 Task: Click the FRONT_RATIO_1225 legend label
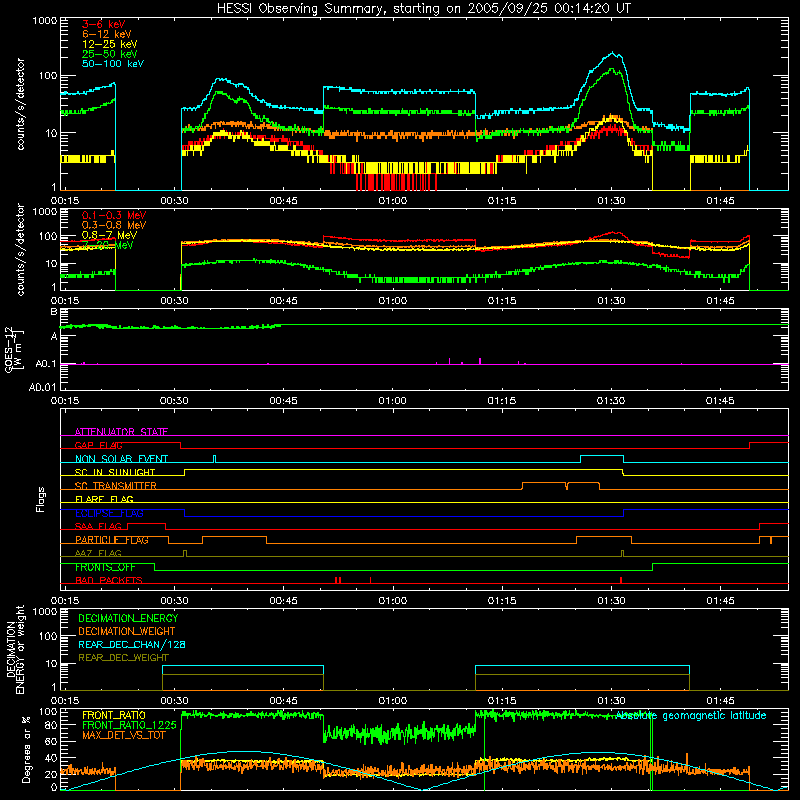coord(129,726)
